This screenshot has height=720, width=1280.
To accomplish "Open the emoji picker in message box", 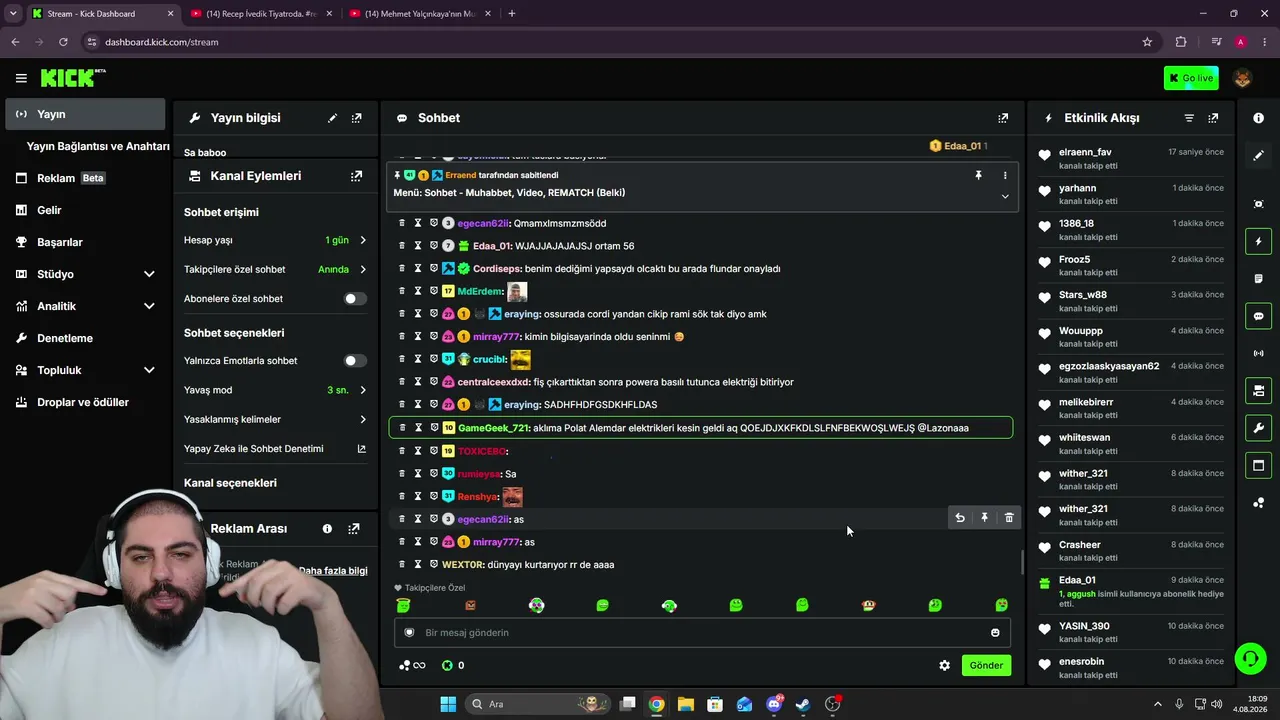I will [995, 632].
